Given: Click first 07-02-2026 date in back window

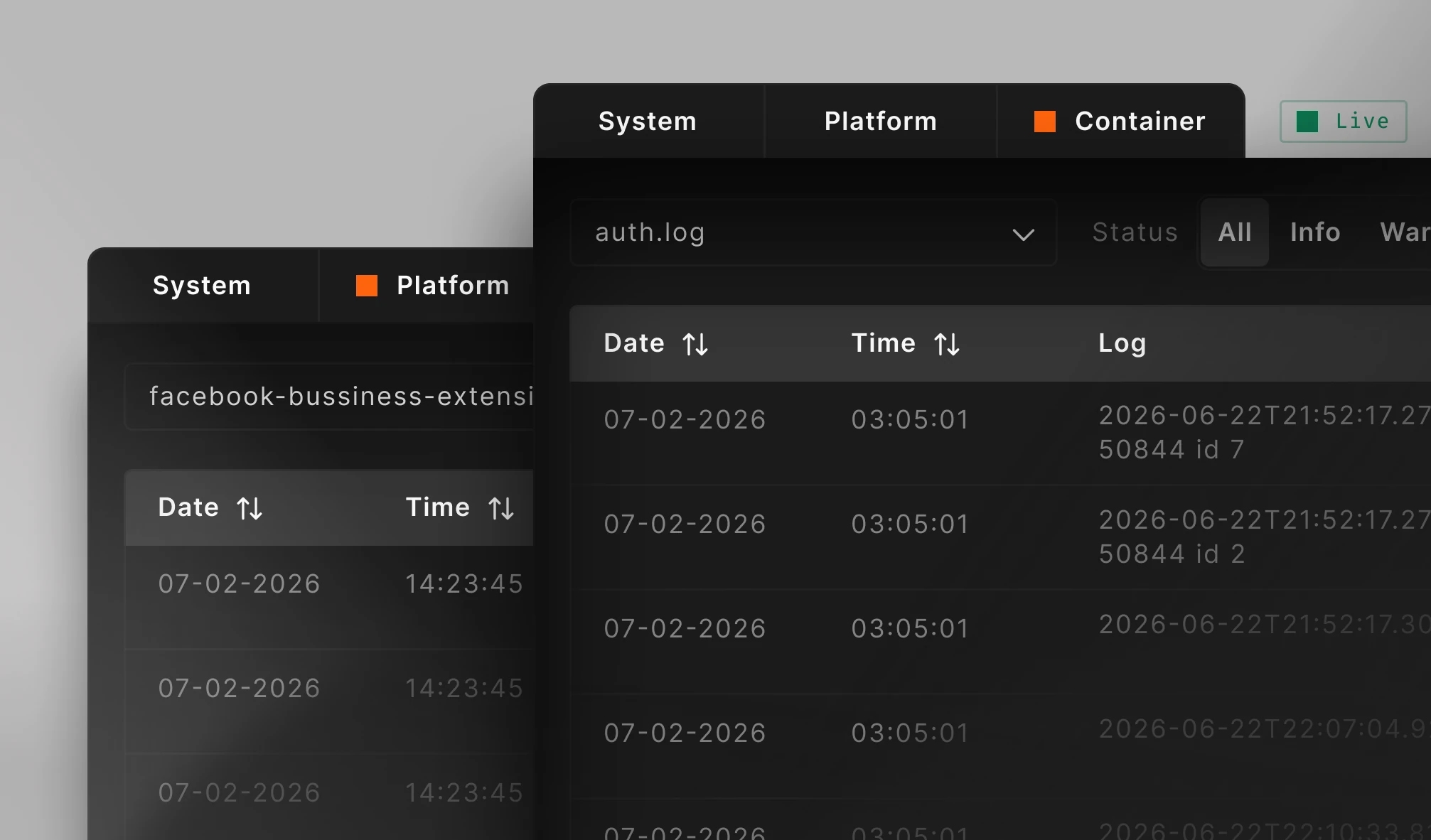Looking at the screenshot, I should (x=239, y=584).
